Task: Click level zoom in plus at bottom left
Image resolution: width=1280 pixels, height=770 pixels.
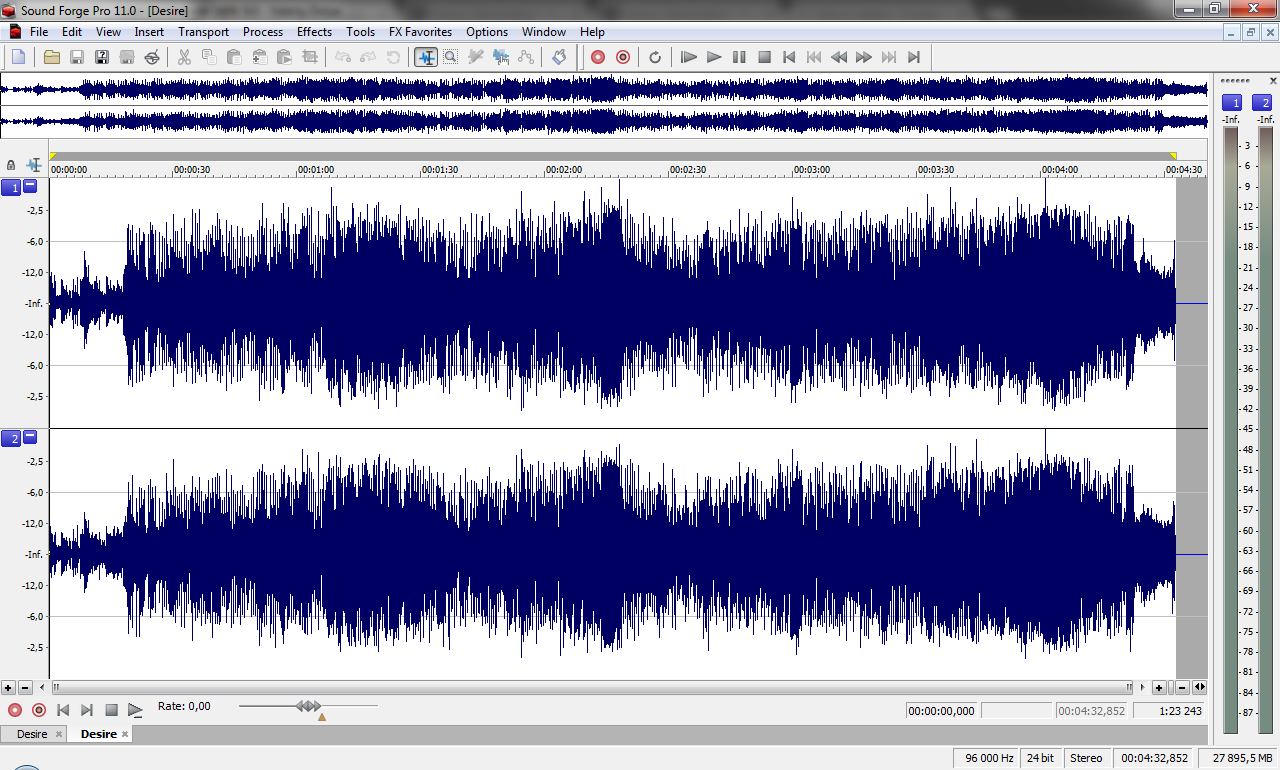Action: click(x=8, y=688)
